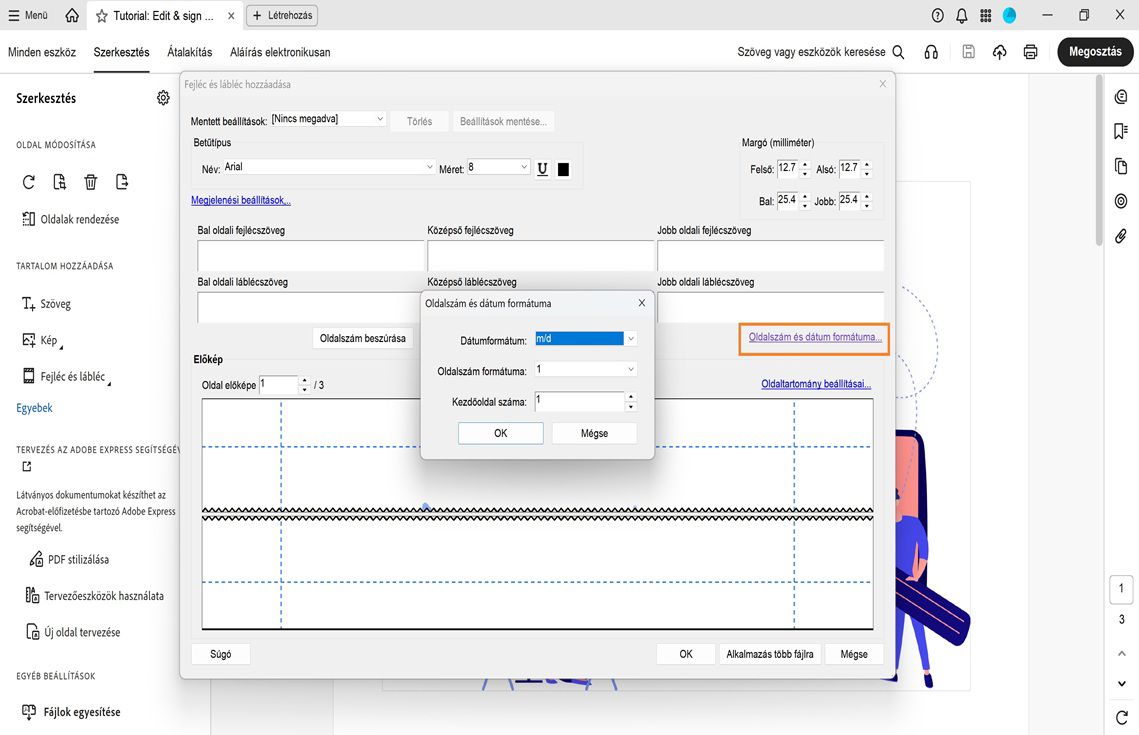Viewport: 1139px width, 735px height.
Task: Switch to the Szerkesztés tab
Action: pos(121,52)
